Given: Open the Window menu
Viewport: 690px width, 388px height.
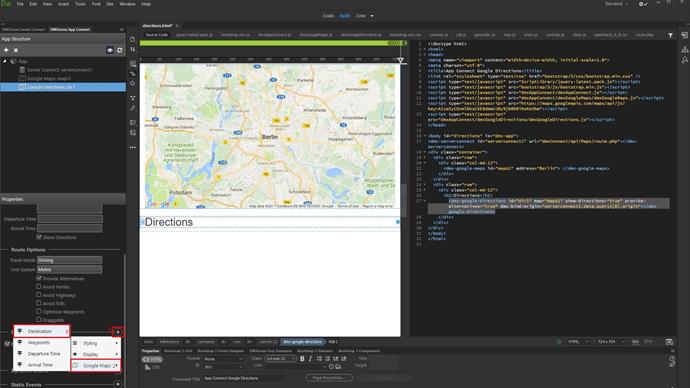Looking at the screenshot, I should click(128, 4).
